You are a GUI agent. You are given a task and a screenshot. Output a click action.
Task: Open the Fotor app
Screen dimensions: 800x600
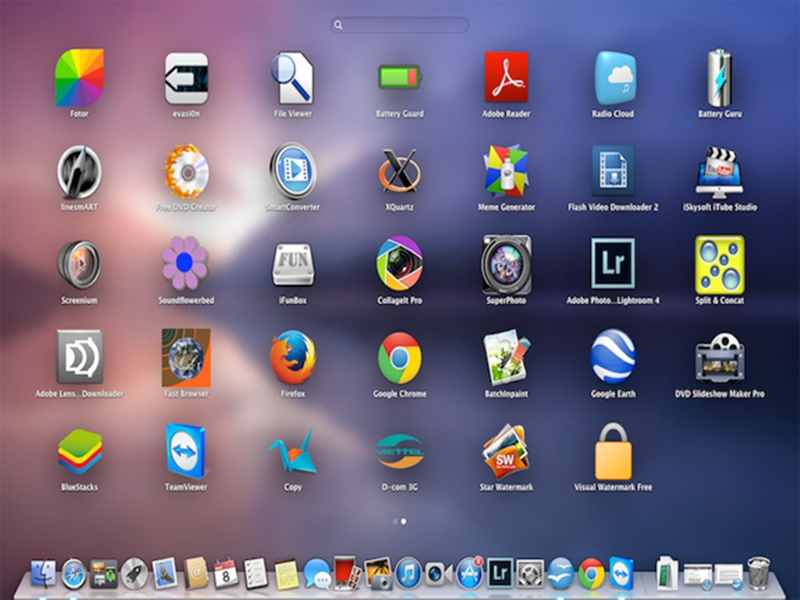(79, 78)
